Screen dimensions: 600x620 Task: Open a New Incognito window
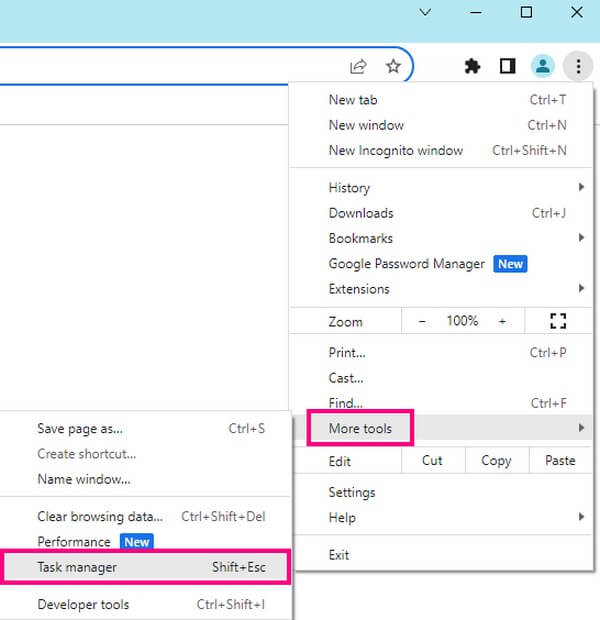(x=441, y=151)
